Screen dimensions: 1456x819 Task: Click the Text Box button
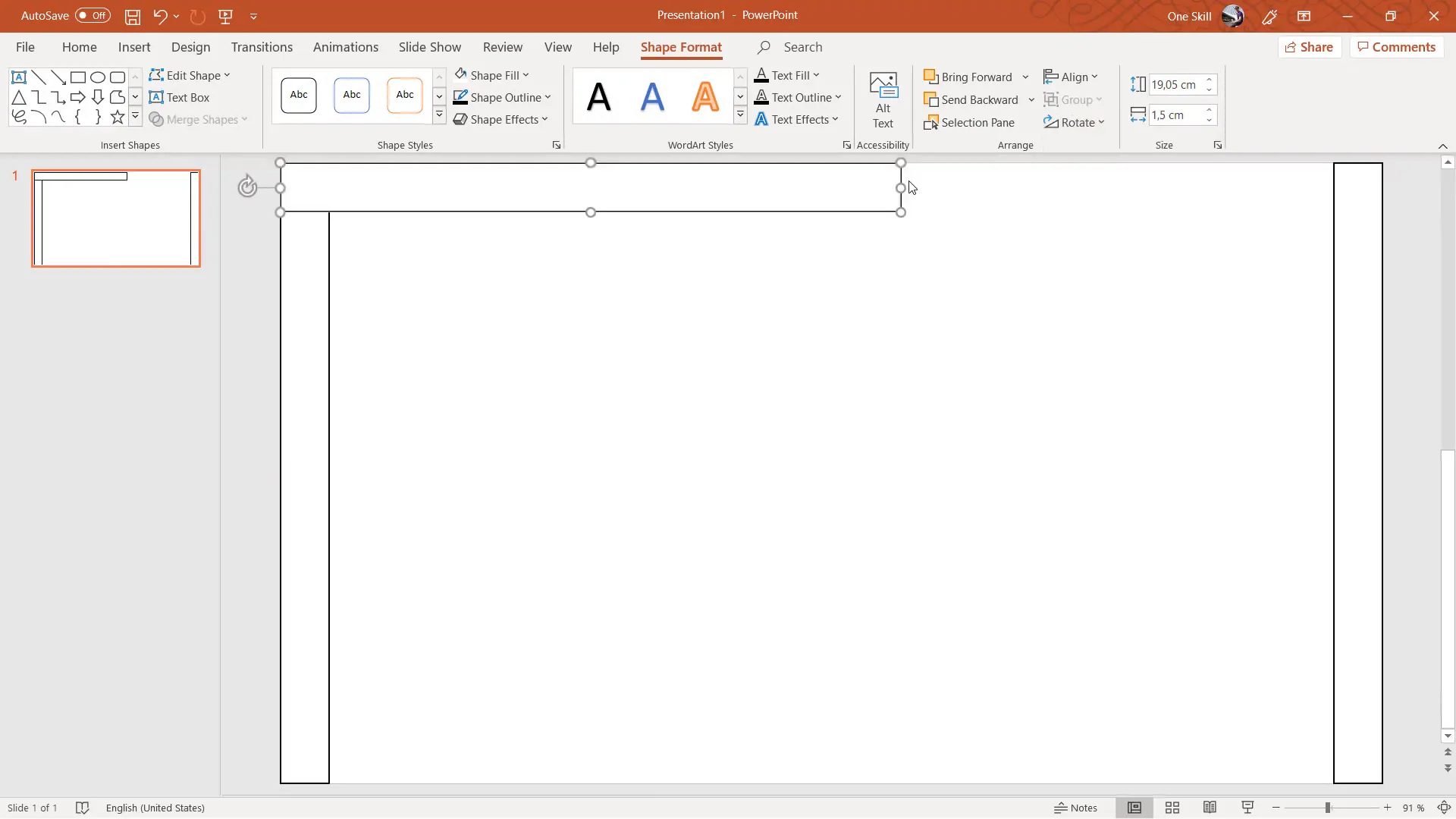(x=180, y=97)
